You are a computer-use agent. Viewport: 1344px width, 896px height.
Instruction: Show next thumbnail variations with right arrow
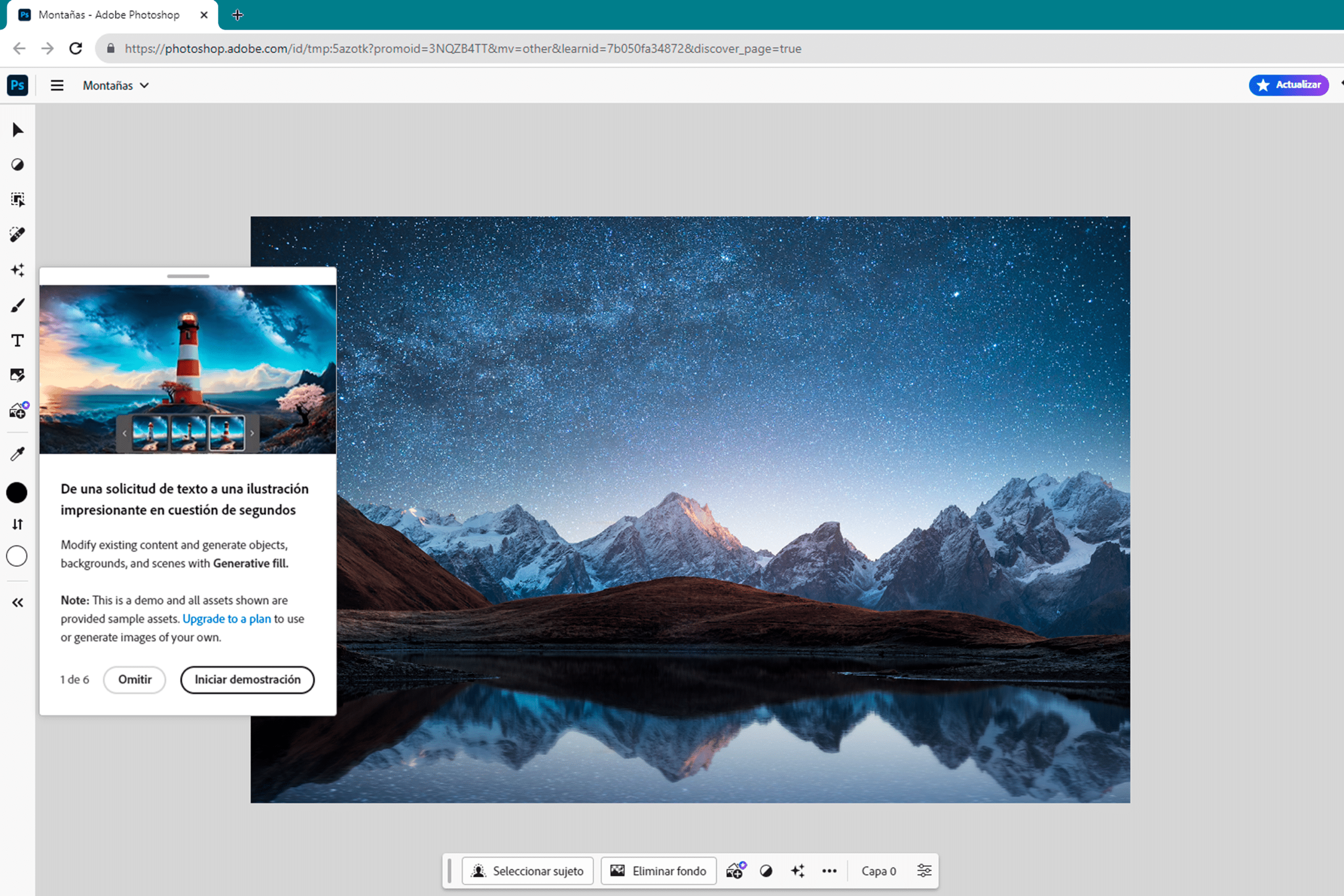click(252, 433)
